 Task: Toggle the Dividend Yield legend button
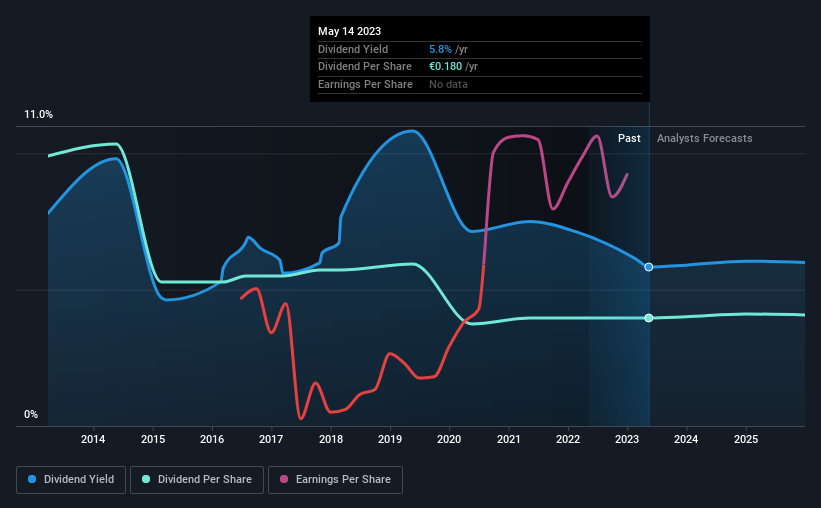pyautogui.click(x=71, y=480)
